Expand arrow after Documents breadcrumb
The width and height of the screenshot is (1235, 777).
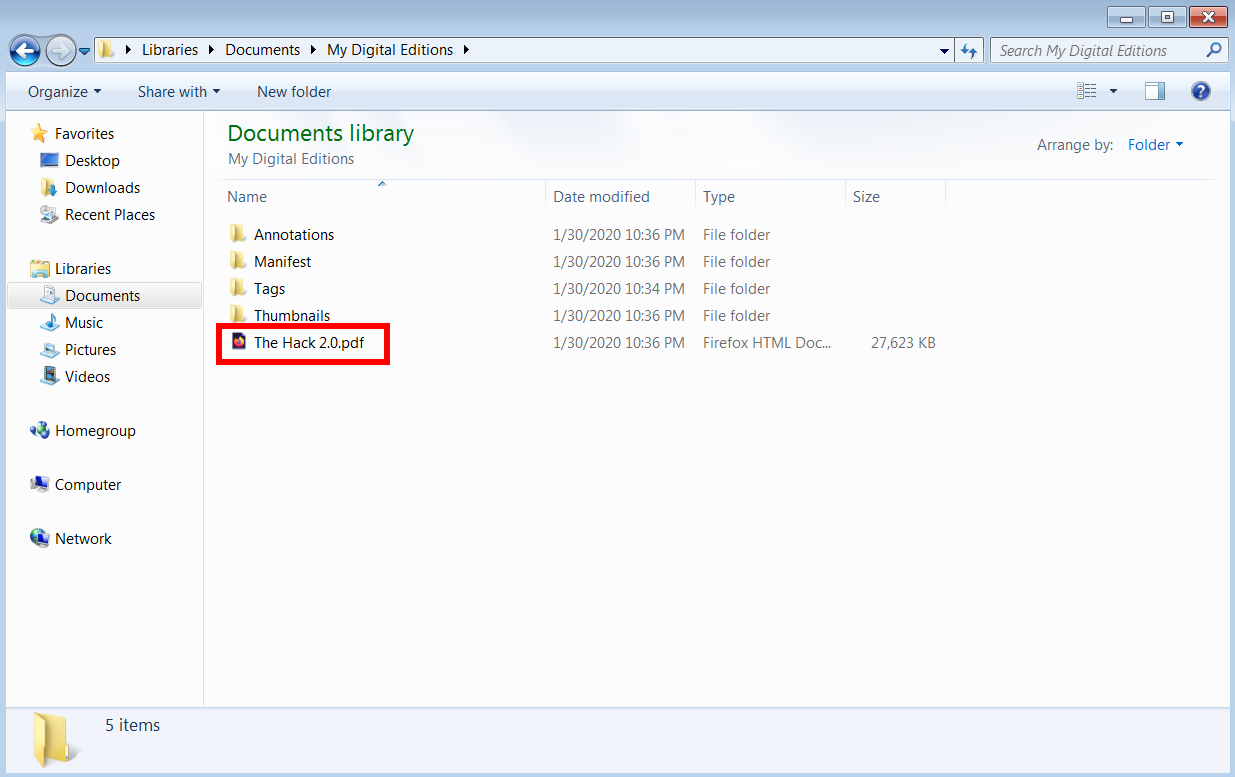pos(313,50)
